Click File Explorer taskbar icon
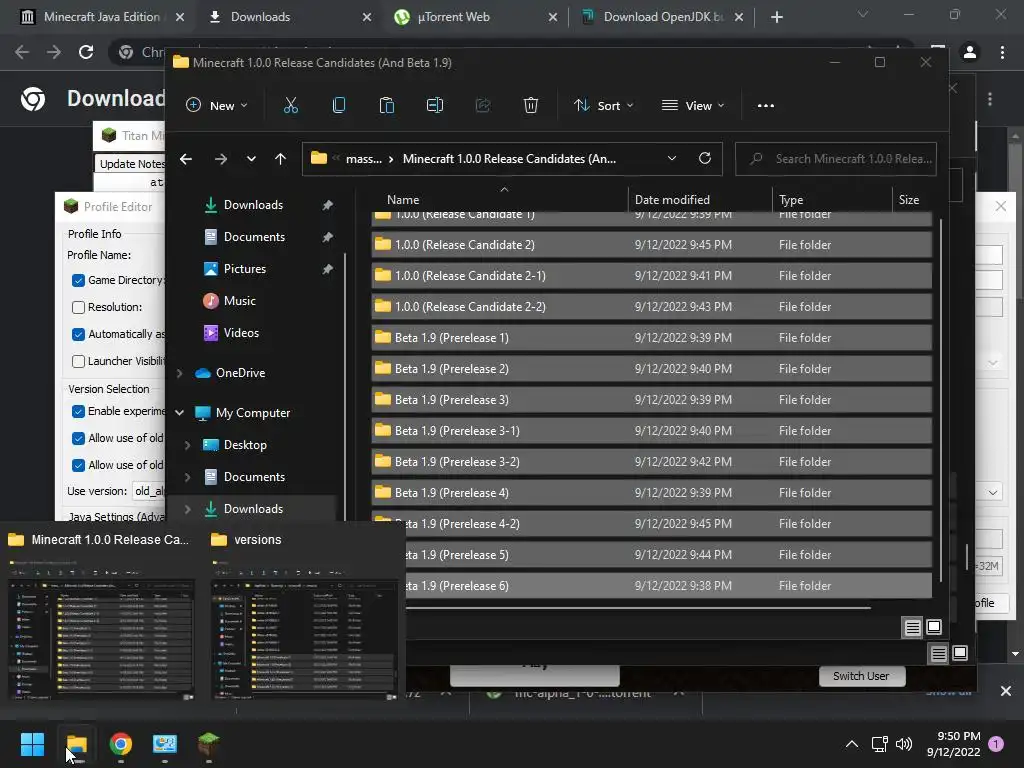 [x=76, y=744]
